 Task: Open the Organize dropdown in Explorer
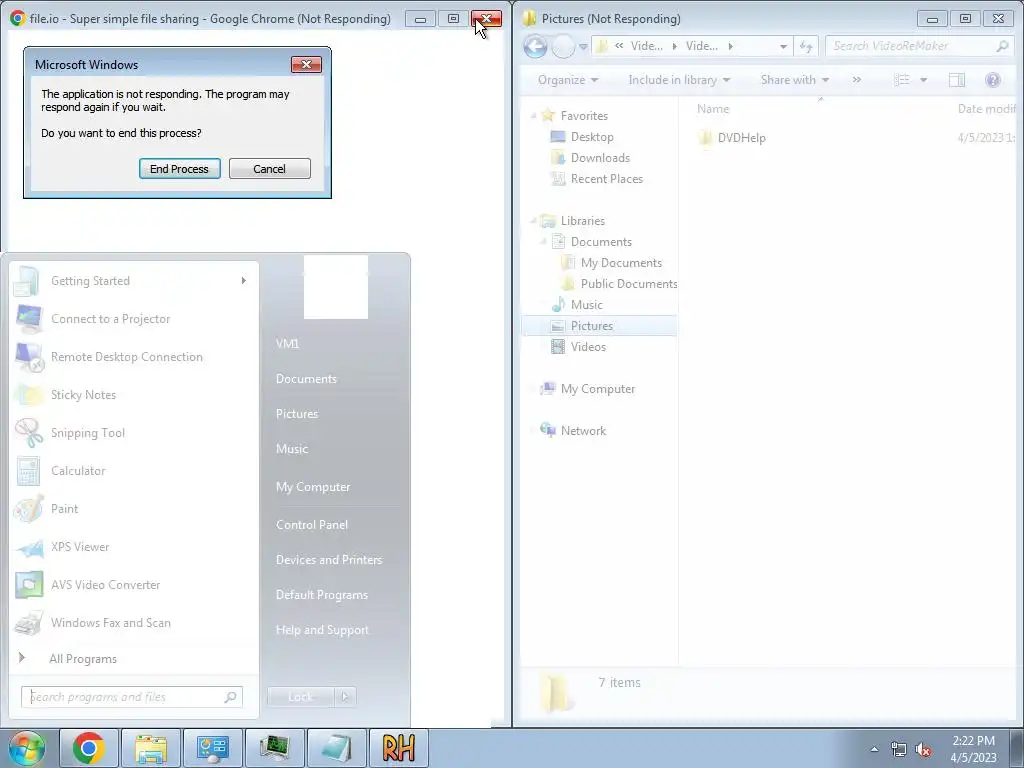[568, 80]
